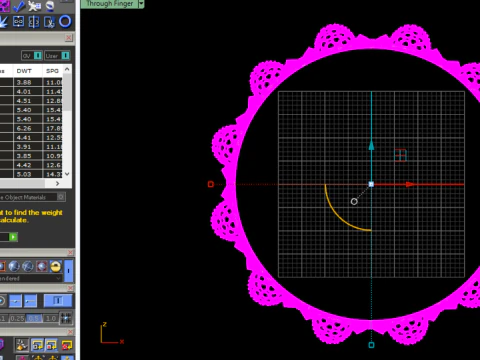Click the yellow-arrow icon with white square
The width and height of the screenshot is (480, 360).
coord(37,345)
